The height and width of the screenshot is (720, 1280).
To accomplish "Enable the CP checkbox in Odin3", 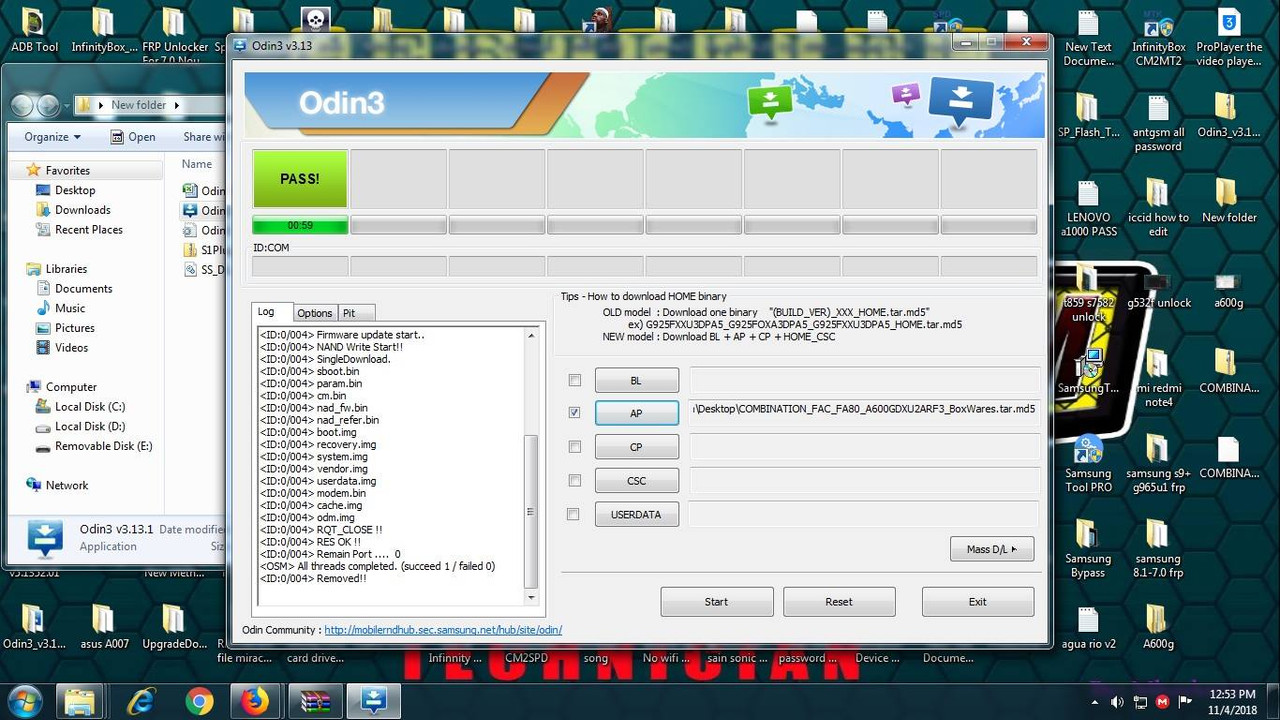I will (574, 446).
